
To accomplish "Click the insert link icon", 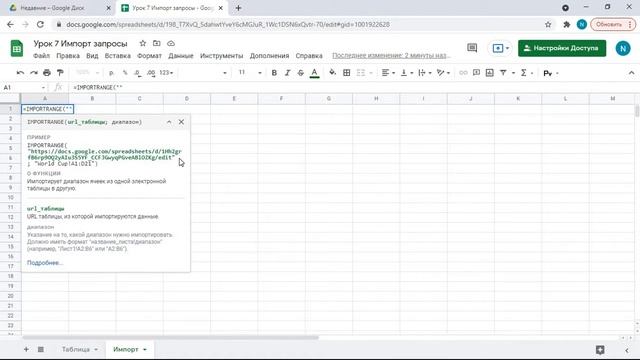I will point(463,73).
